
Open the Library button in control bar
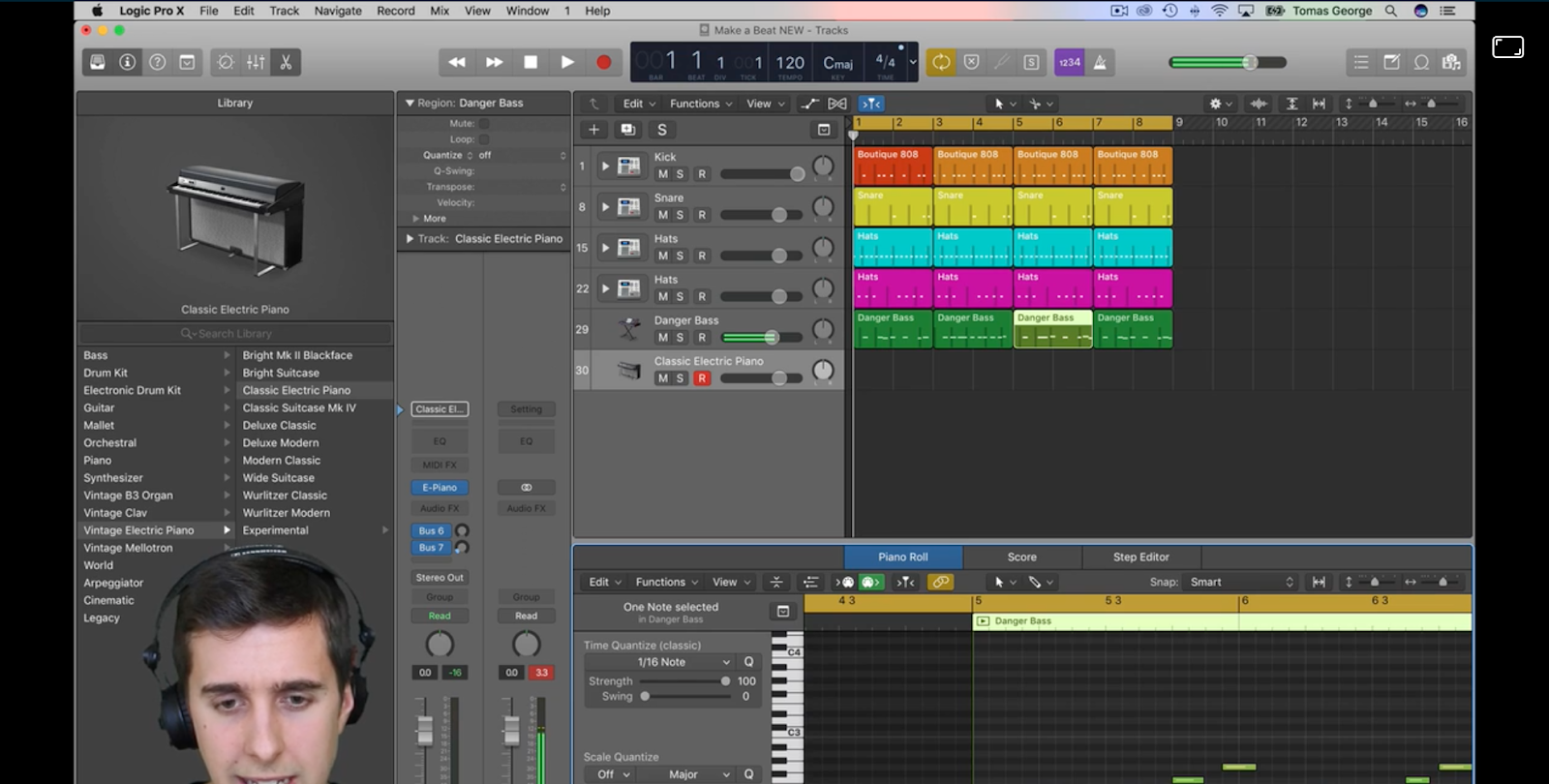tap(98, 62)
